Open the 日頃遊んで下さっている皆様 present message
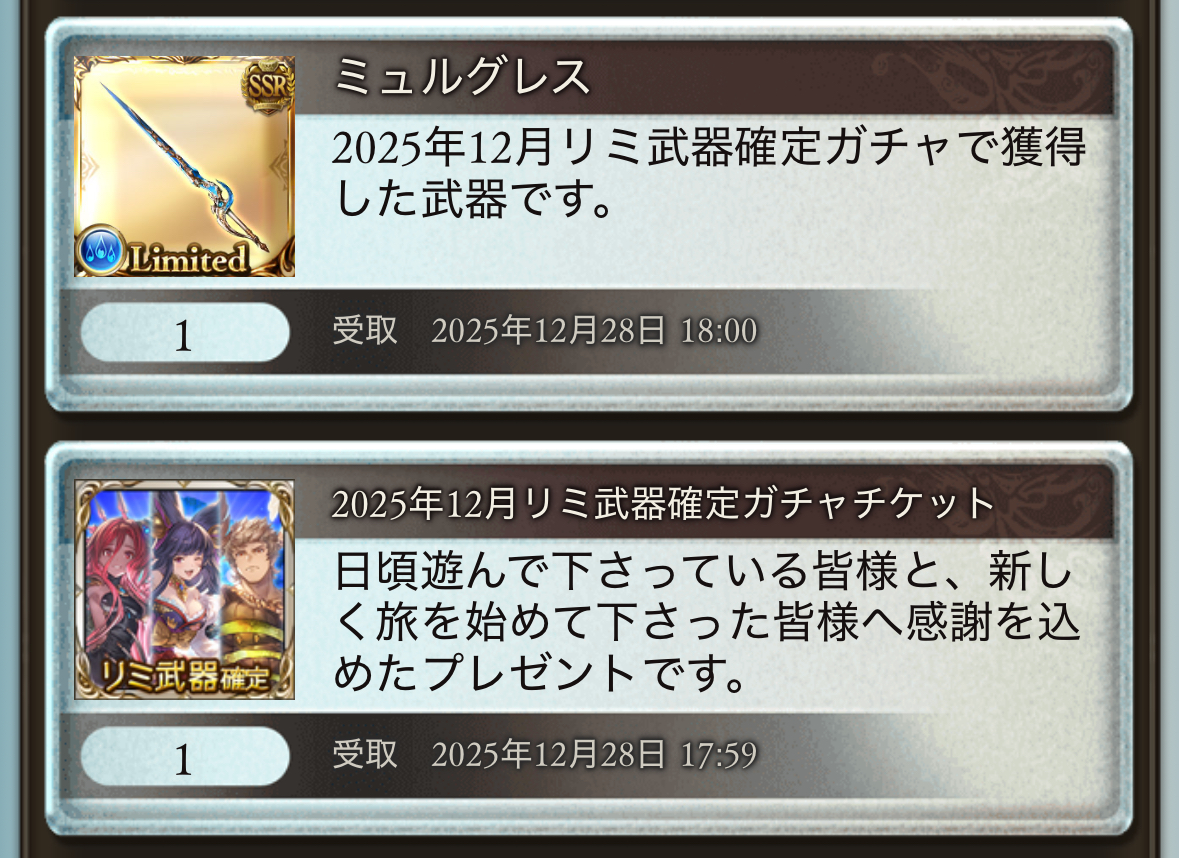The image size is (1179, 858). tap(707, 621)
